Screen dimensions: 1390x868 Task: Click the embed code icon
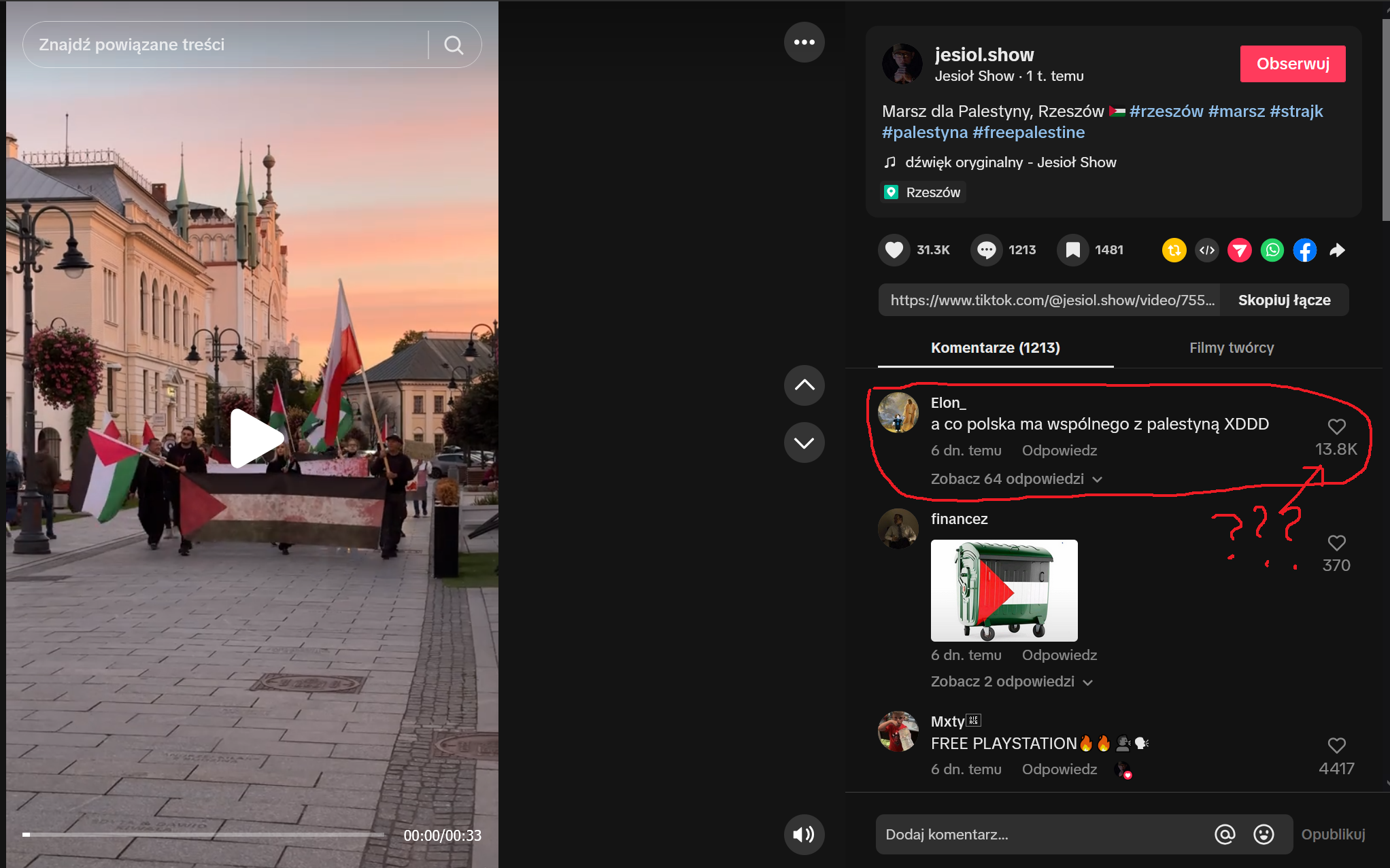(x=1207, y=250)
